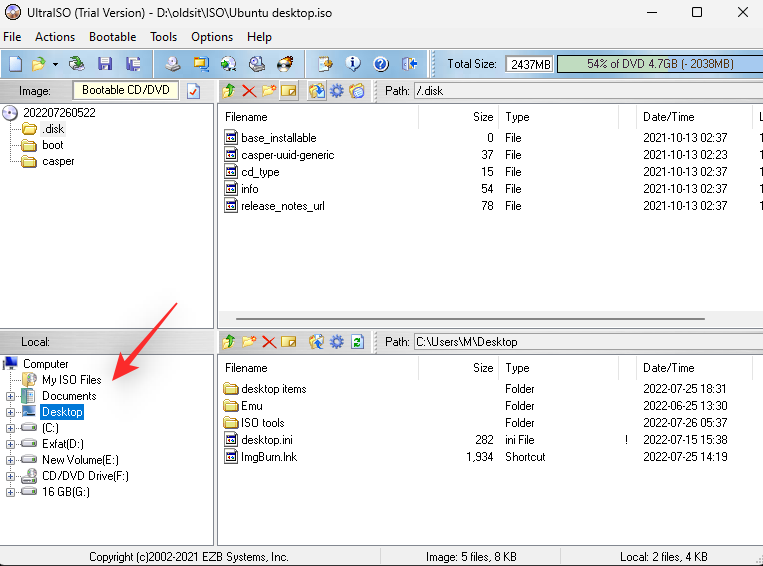Refresh the local file list
Viewport: 763px width, 566px height.
pos(357,342)
